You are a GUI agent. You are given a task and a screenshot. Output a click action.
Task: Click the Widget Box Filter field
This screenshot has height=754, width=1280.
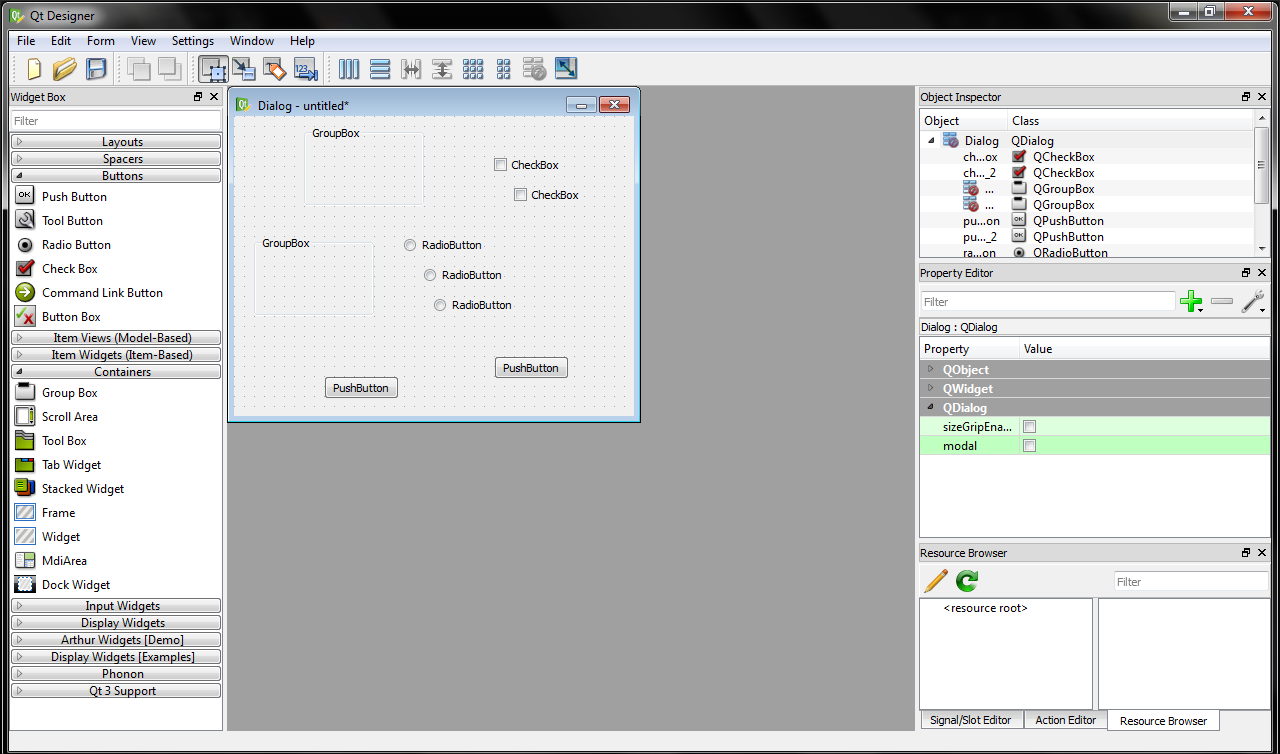pyautogui.click(x=116, y=121)
